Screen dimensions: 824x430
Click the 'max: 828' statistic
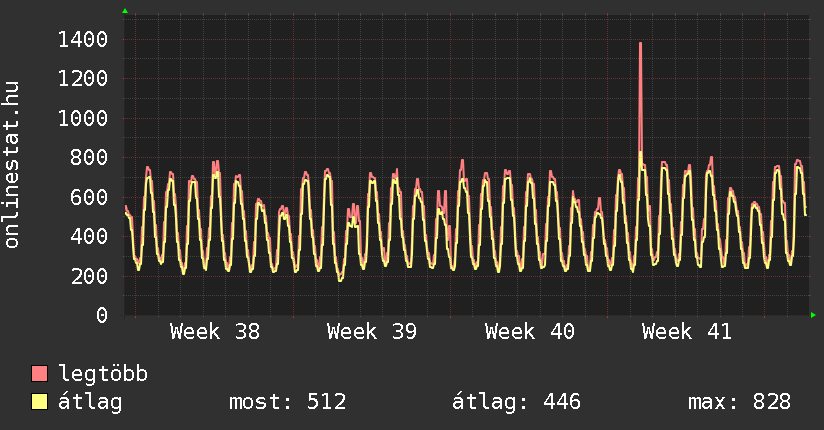(x=739, y=402)
